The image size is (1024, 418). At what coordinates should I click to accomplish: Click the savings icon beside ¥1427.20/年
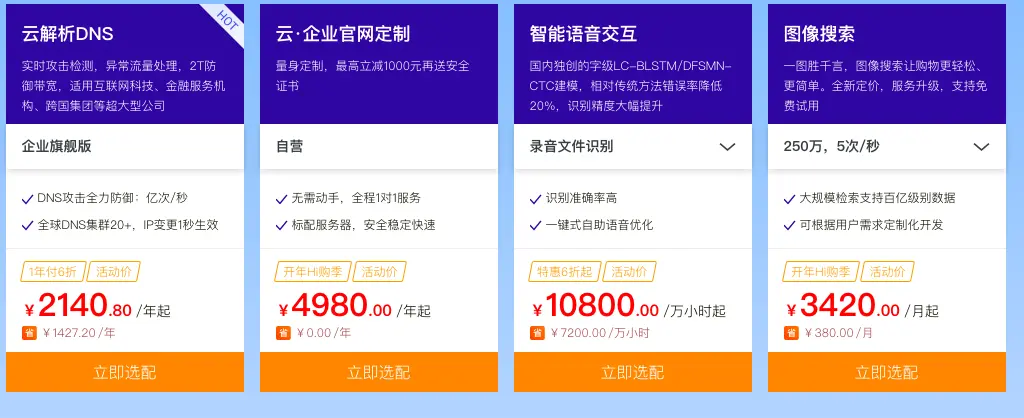[x=28, y=333]
